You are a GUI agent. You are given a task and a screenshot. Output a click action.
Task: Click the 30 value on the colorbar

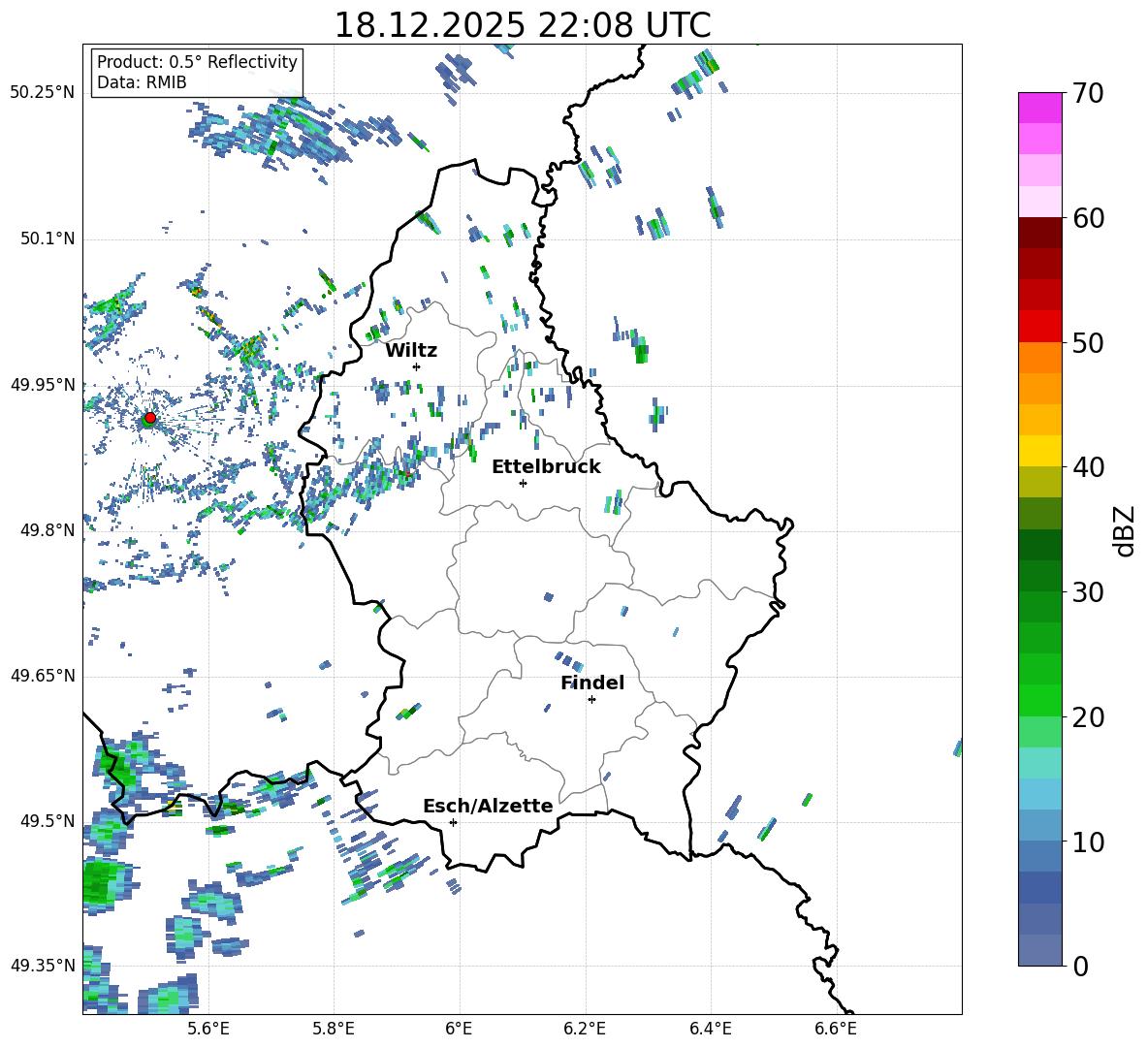point(1087,592)
